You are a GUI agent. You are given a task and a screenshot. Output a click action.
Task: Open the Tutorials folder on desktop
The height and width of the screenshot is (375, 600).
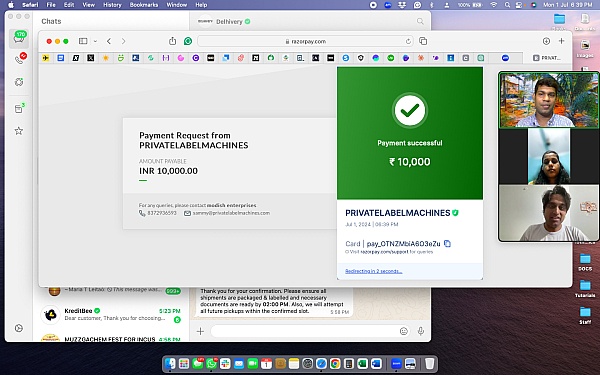coord(585,289)
